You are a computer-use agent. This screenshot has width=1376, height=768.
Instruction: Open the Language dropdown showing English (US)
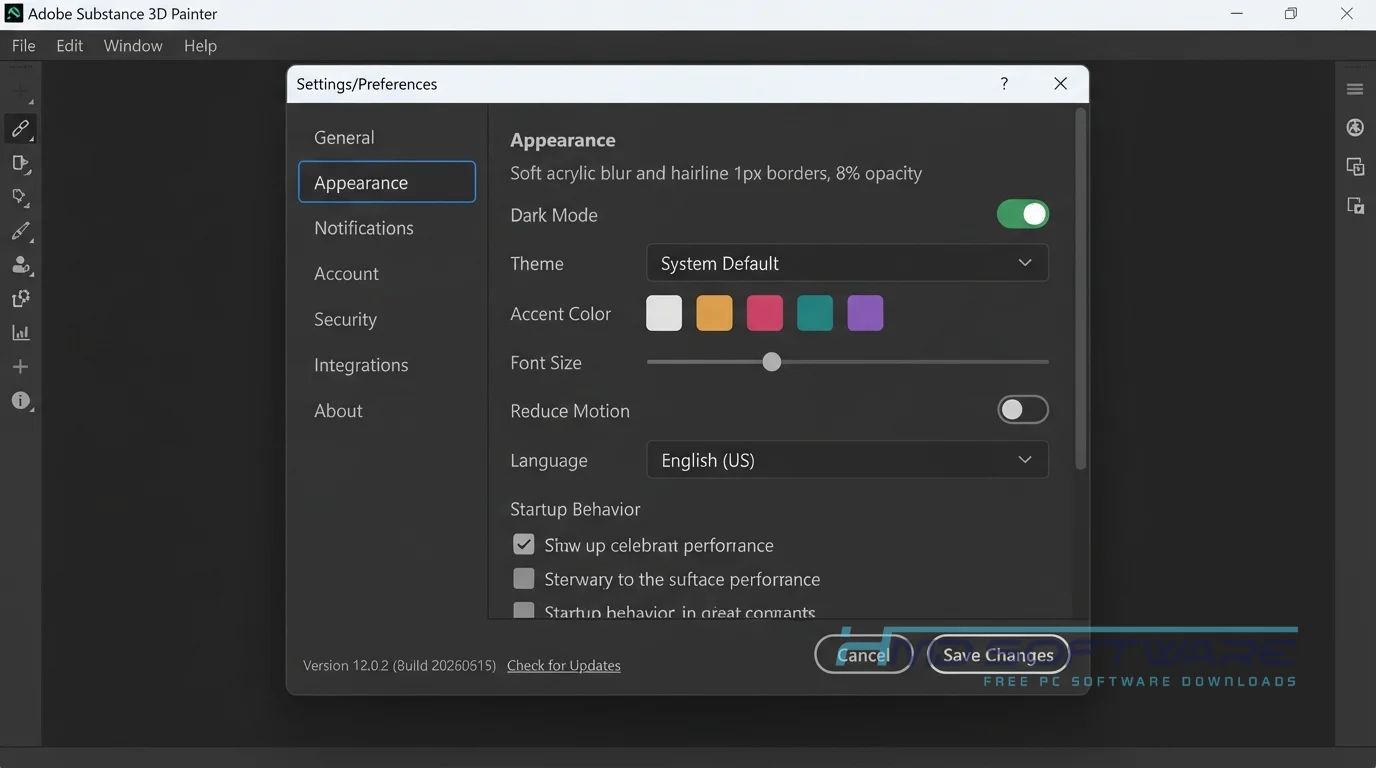click(848, 460)
